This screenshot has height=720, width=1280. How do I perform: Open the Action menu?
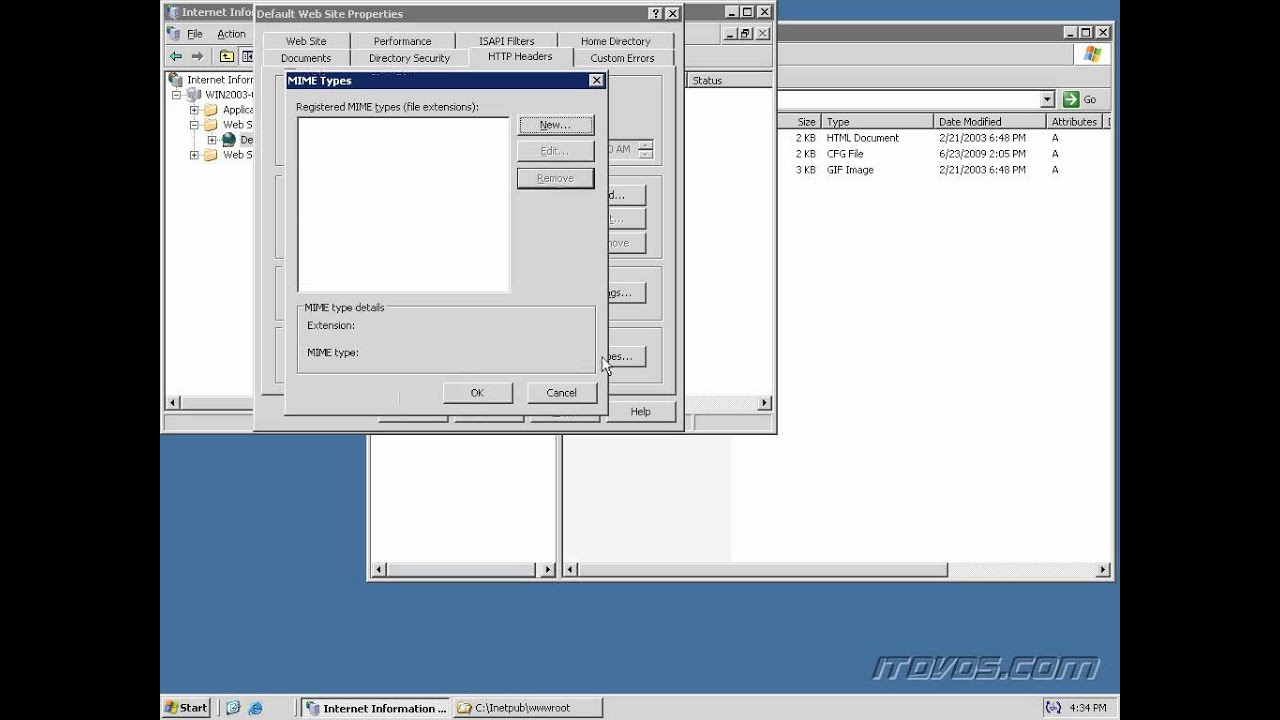pyautogui.click(x=231, y=34)
